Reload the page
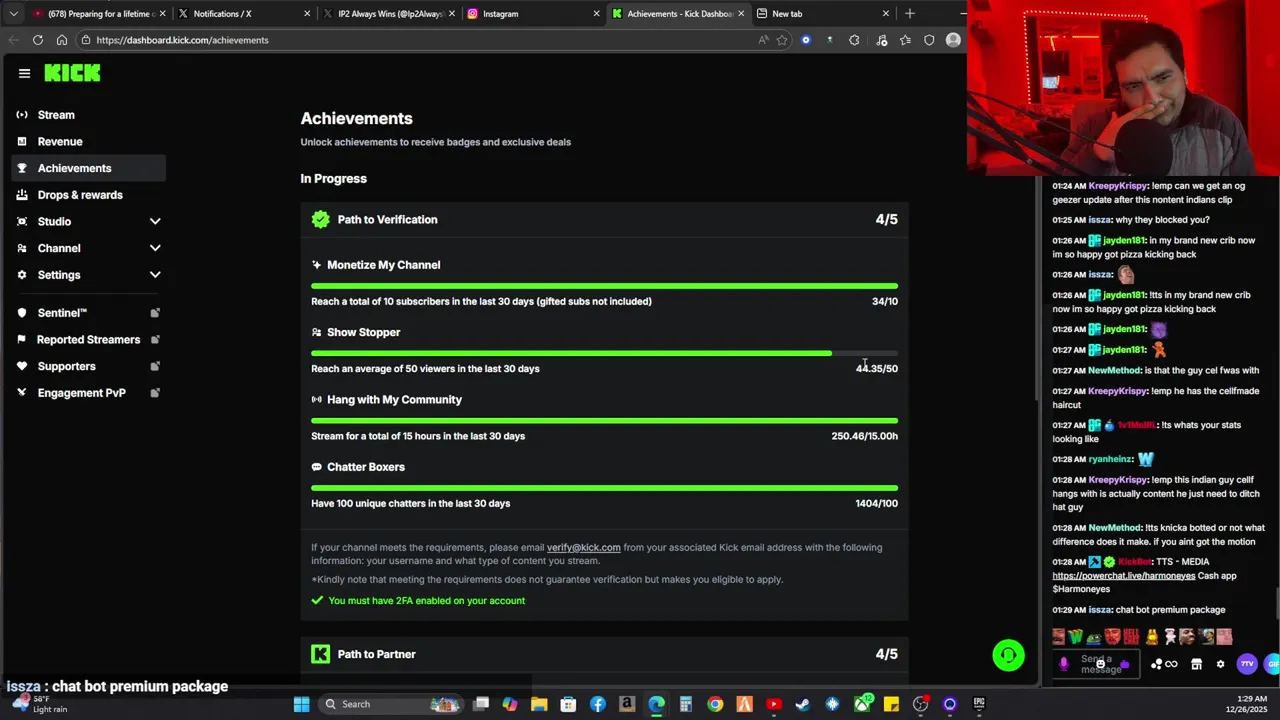The image size is (1280, 720). 38,40
